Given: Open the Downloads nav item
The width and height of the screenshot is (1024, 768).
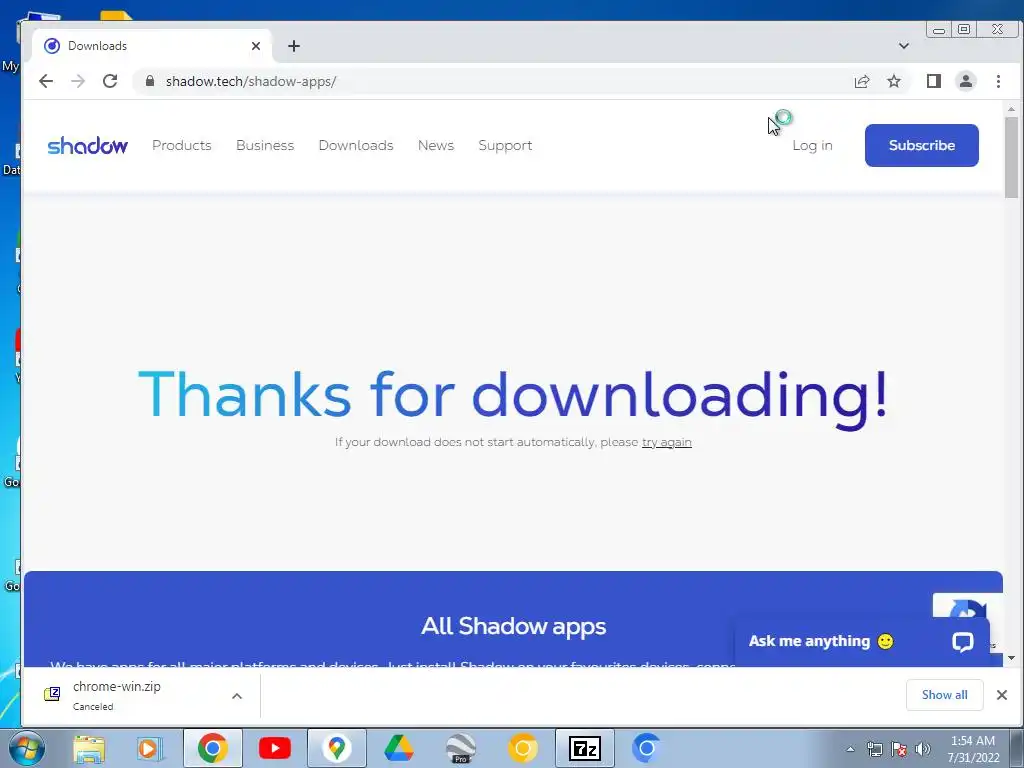Looking at the screenshot, I should (x=356, y=145).
